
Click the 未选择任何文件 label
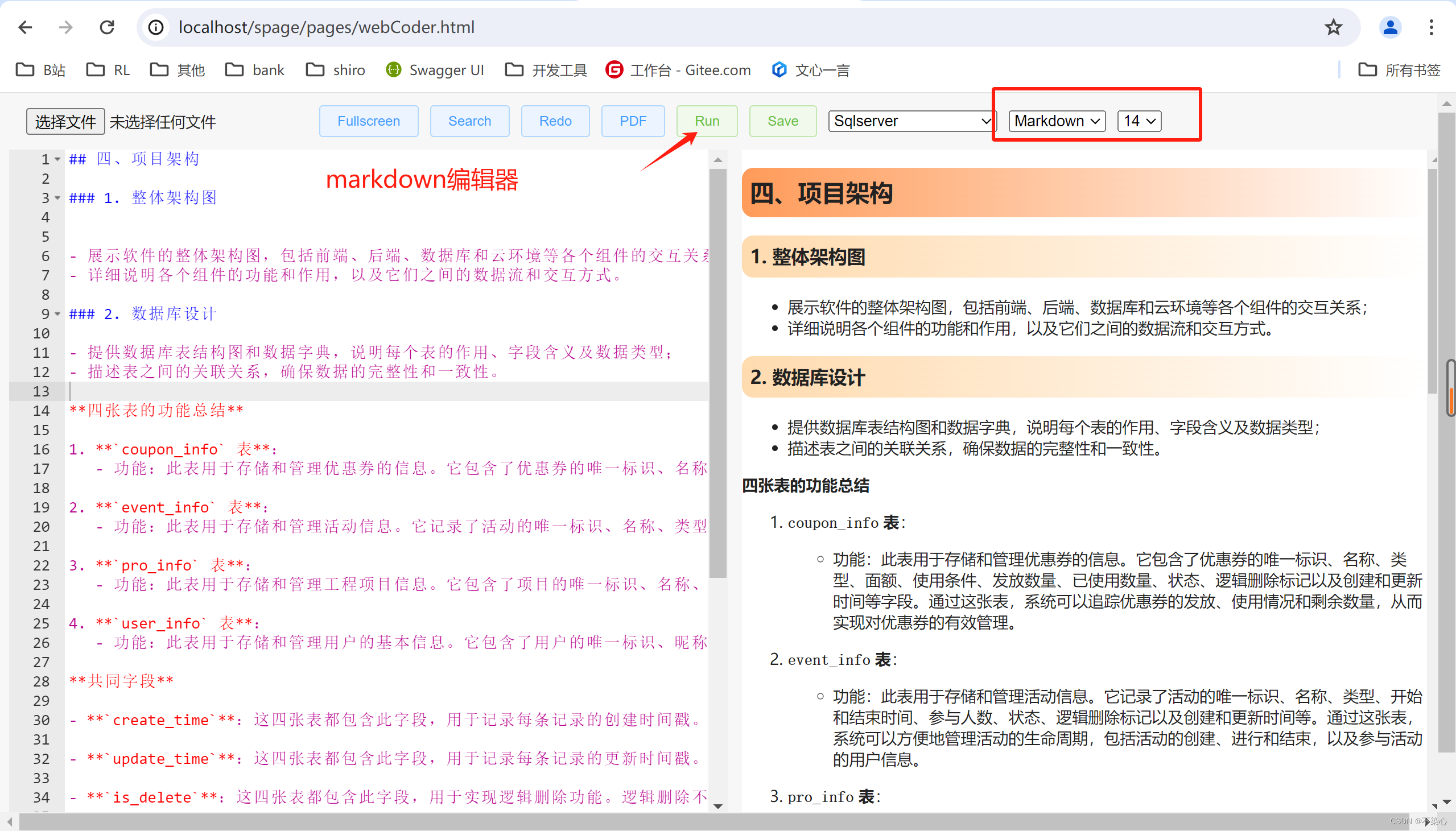(x=163, y=122)
